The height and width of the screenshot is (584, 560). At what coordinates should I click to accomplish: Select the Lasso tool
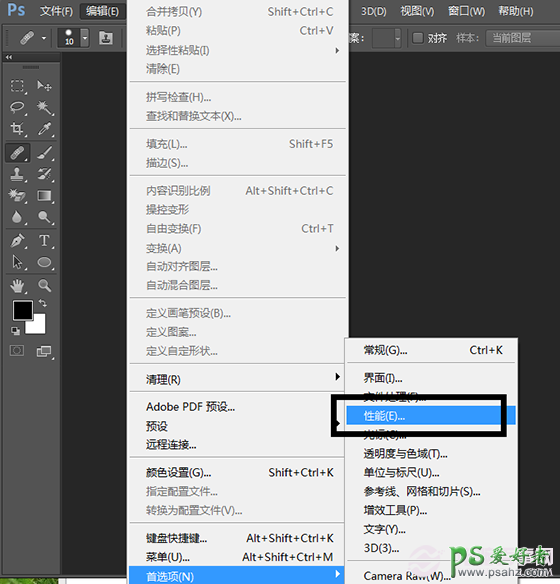coord(17,107)
